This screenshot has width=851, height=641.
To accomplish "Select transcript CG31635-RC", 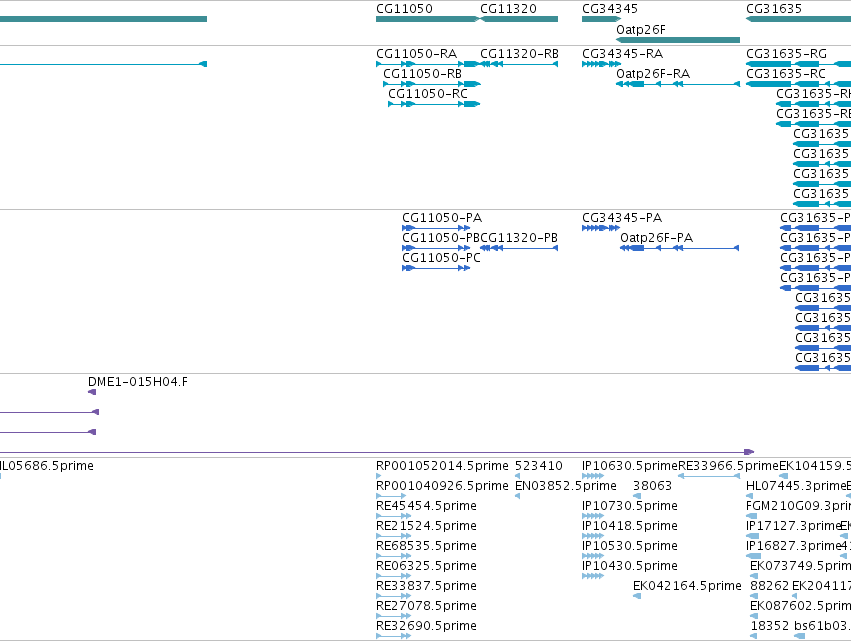I will pyautogui.click(x=798, y=84).
